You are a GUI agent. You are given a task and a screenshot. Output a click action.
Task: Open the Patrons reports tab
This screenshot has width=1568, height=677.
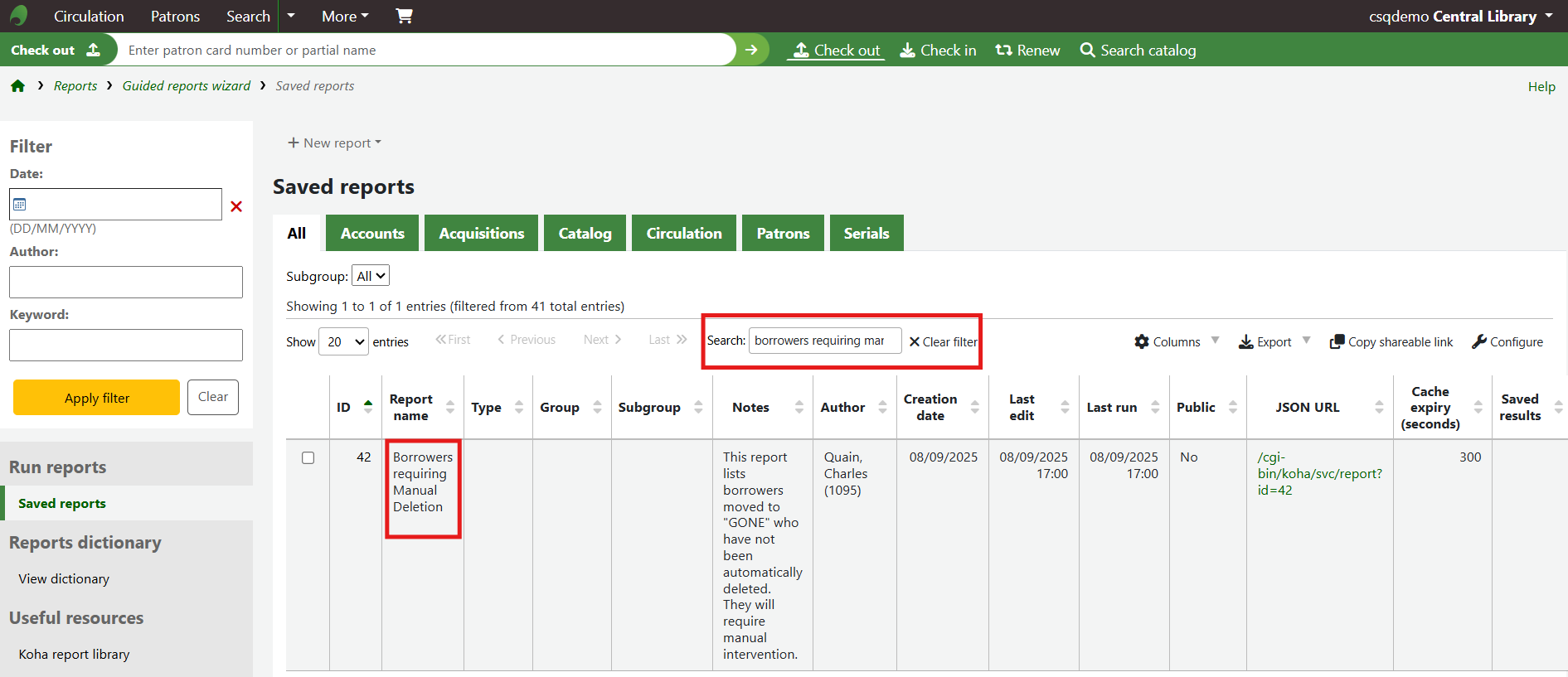click(782, 234)
